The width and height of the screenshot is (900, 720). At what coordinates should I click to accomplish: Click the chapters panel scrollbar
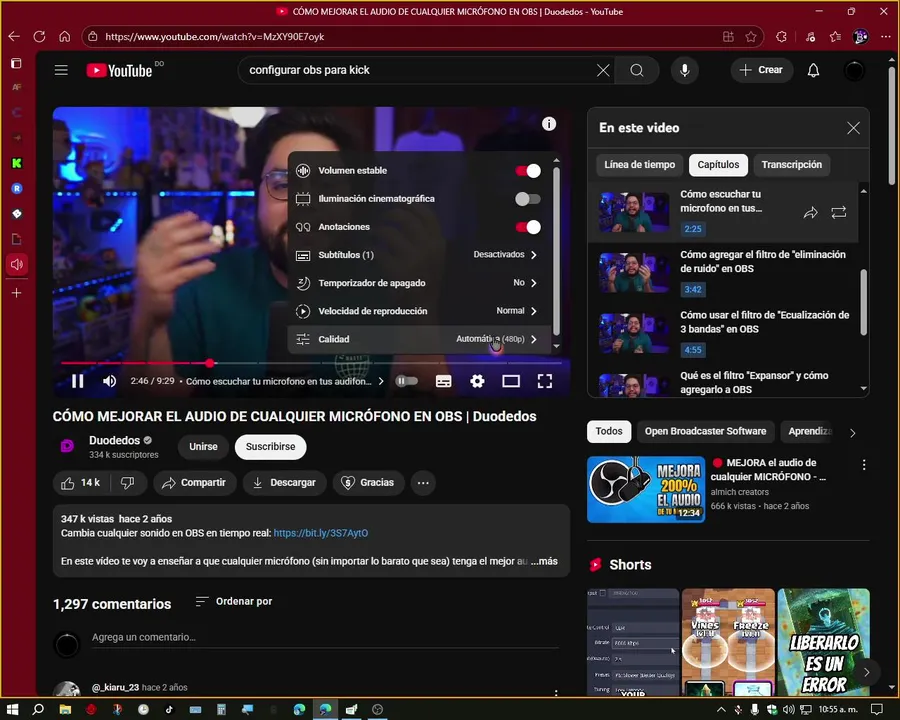coord(863,302)
